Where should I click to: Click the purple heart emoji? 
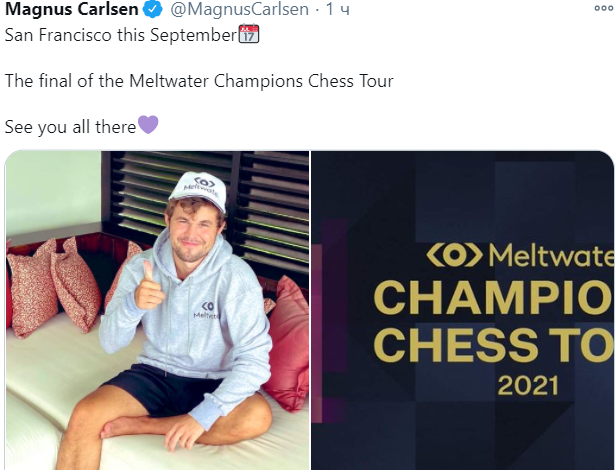coord(148,126)
